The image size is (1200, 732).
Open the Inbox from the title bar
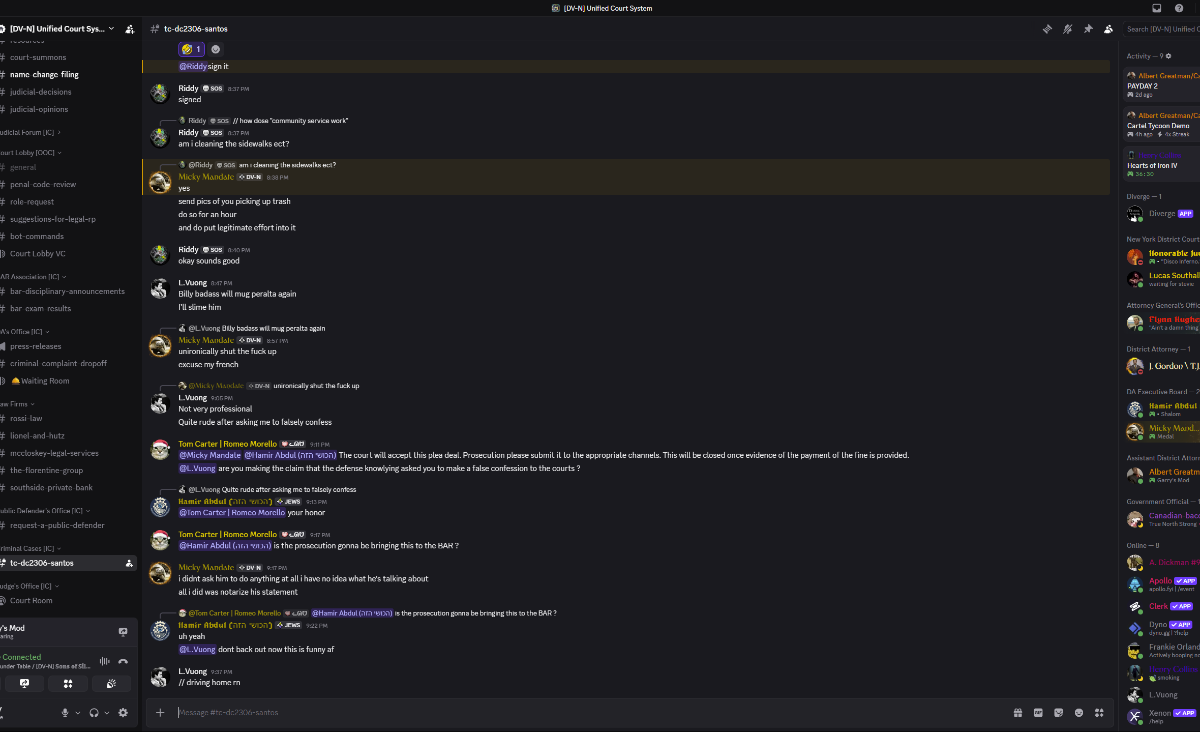1157,8
